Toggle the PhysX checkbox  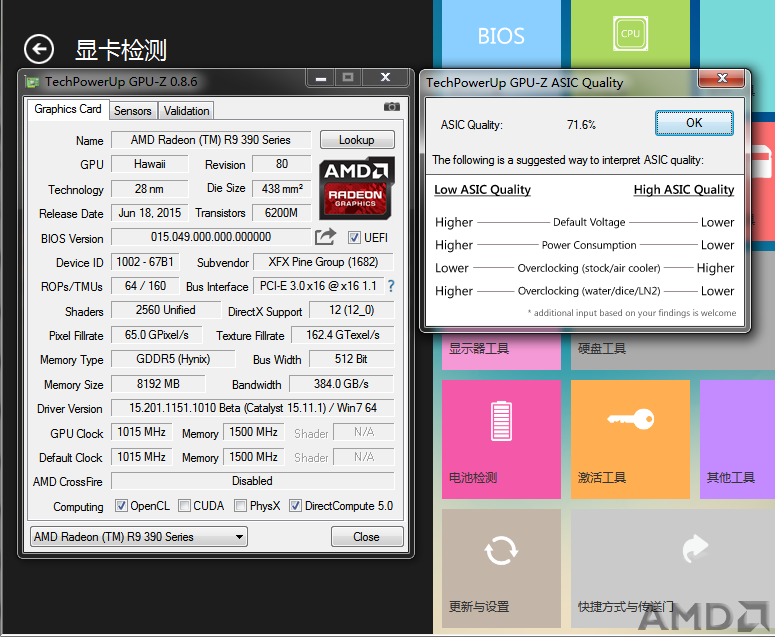[241, 506]
